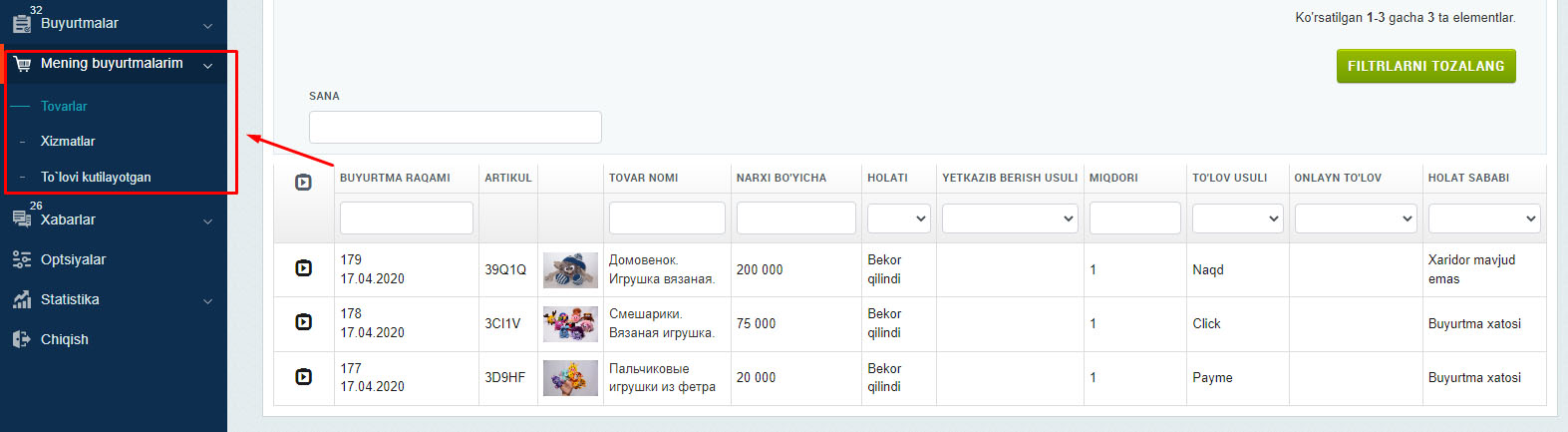The image size is (1568, 432).
Task: Click the play icon for order 178
Action: point(304,322)
